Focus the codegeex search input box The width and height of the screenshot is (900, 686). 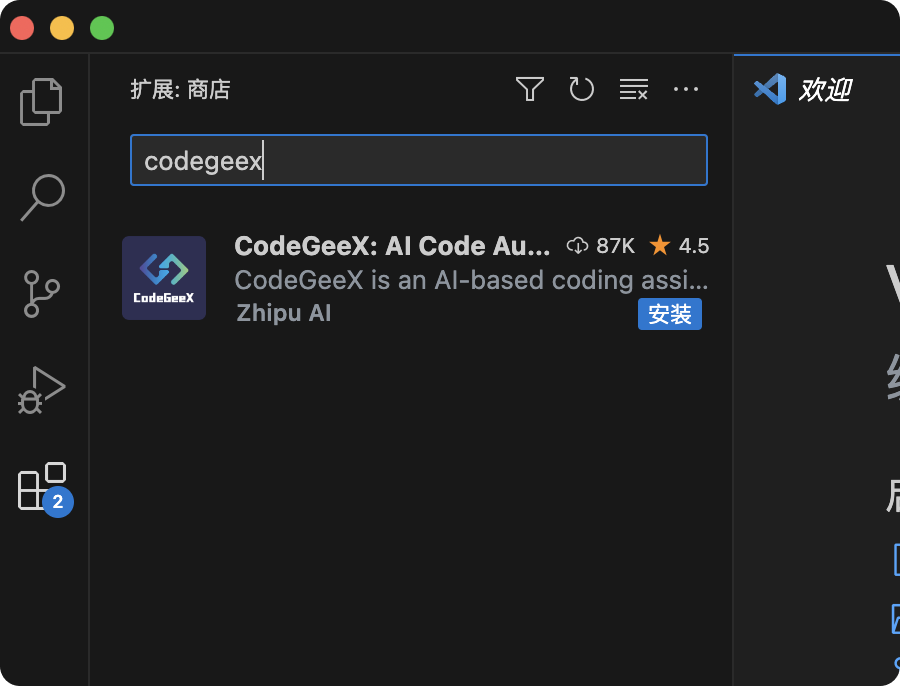418,161
